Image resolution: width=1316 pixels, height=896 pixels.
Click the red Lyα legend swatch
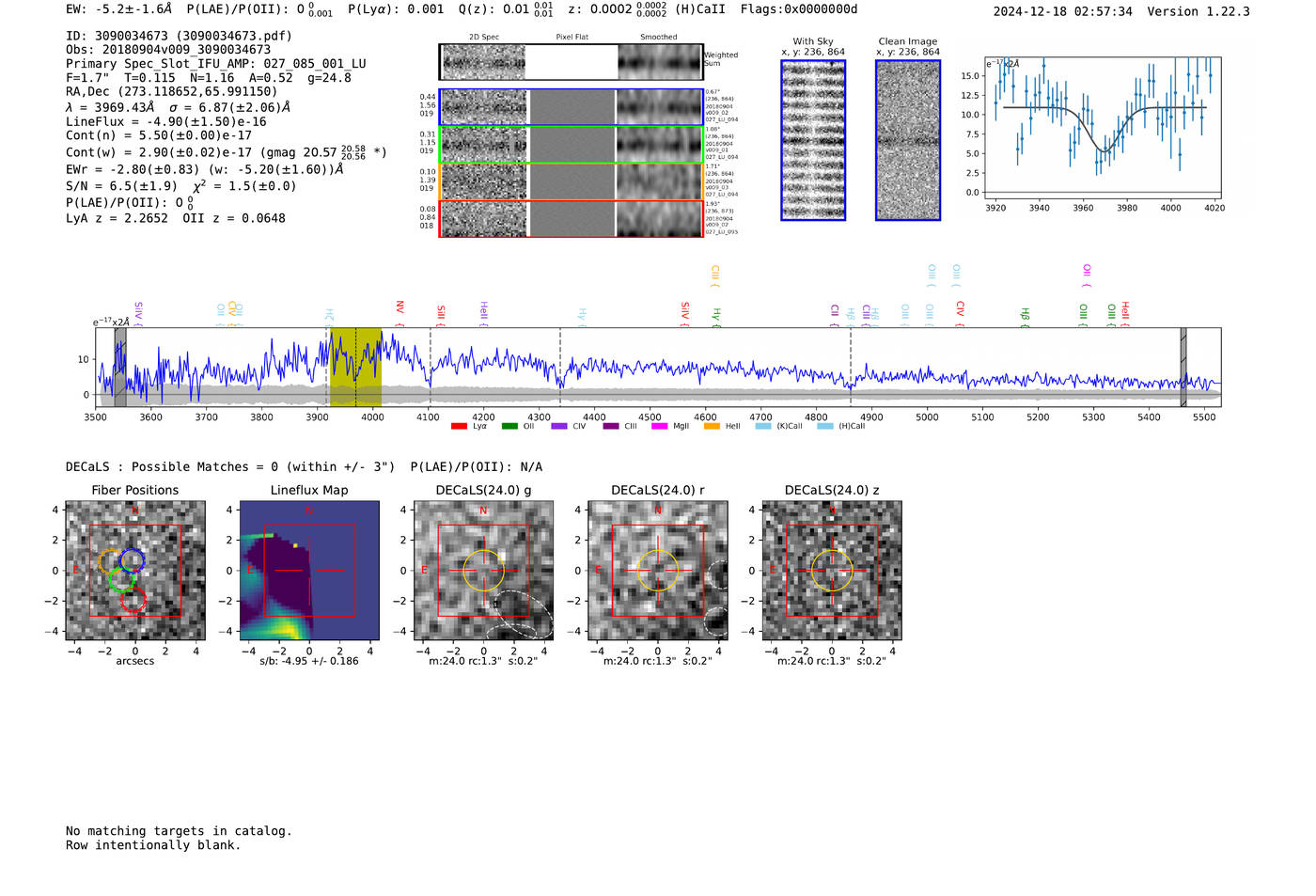click(x=459, y=426)
